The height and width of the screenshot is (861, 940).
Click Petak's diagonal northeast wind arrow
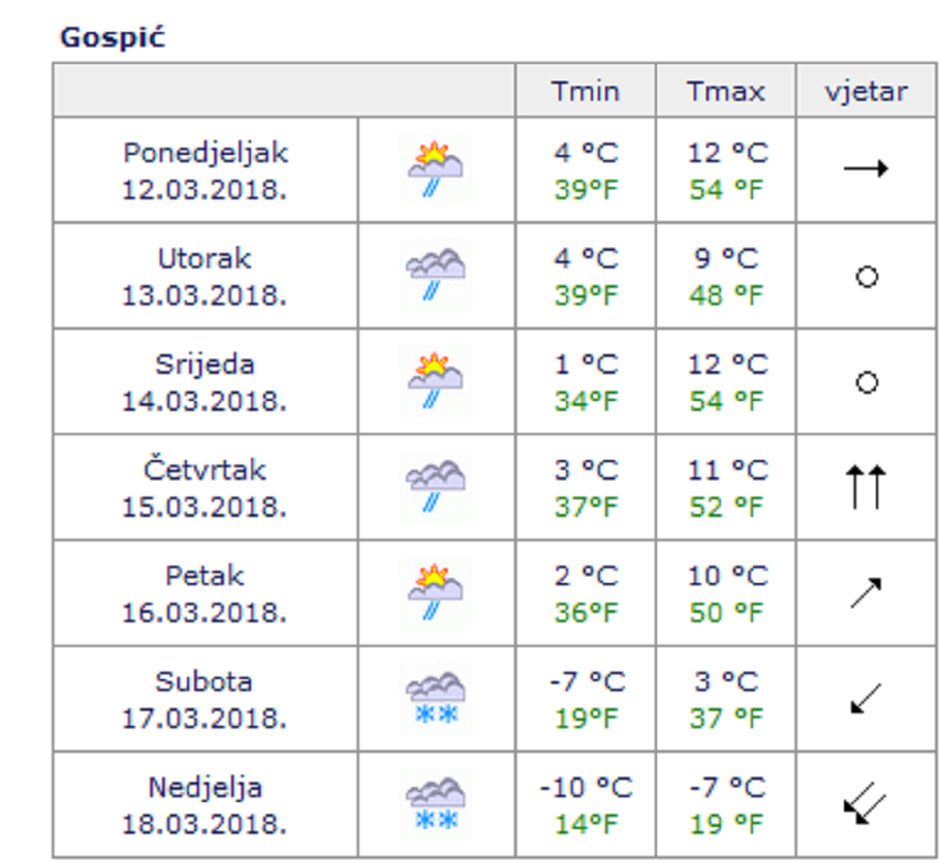(865, 593)
